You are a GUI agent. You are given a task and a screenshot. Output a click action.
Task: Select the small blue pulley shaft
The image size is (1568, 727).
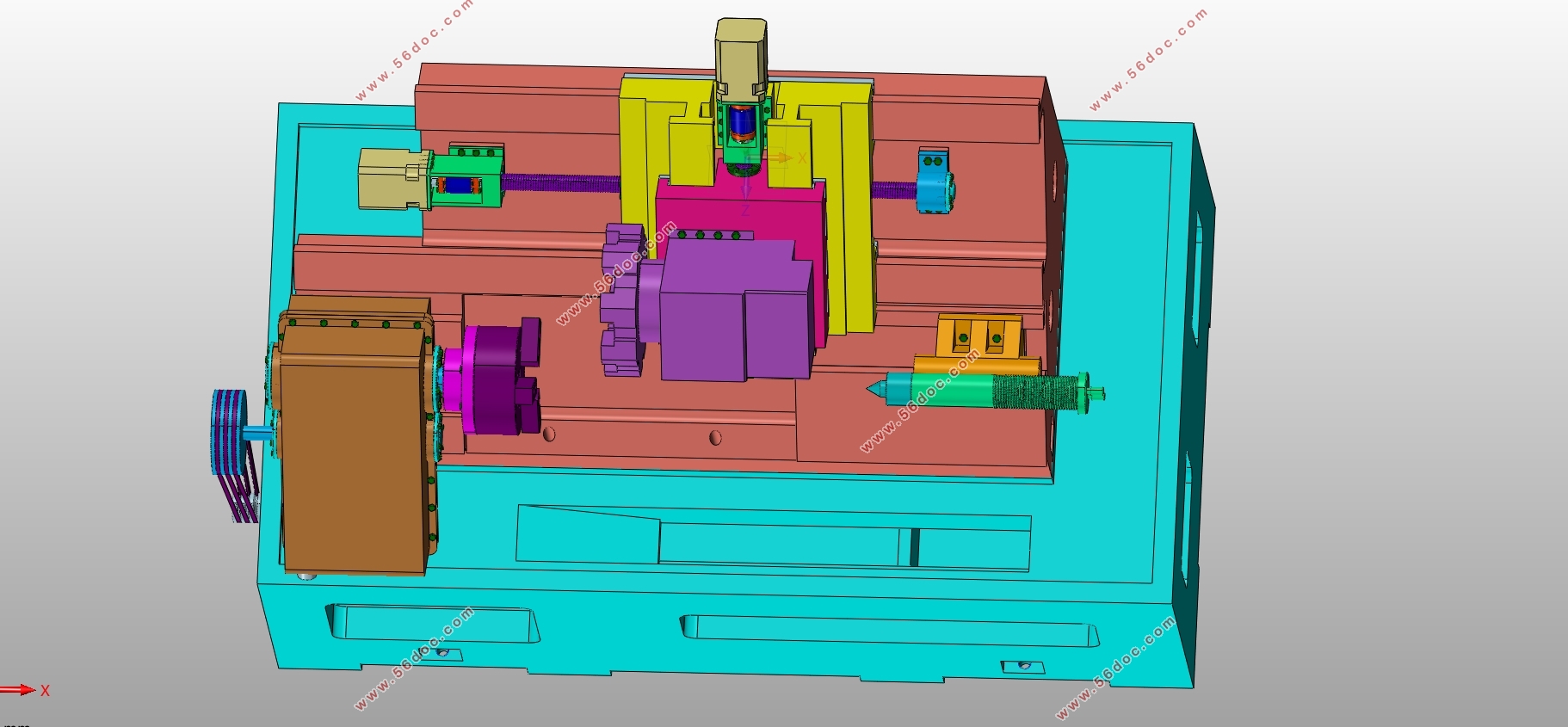click(258, 433)
